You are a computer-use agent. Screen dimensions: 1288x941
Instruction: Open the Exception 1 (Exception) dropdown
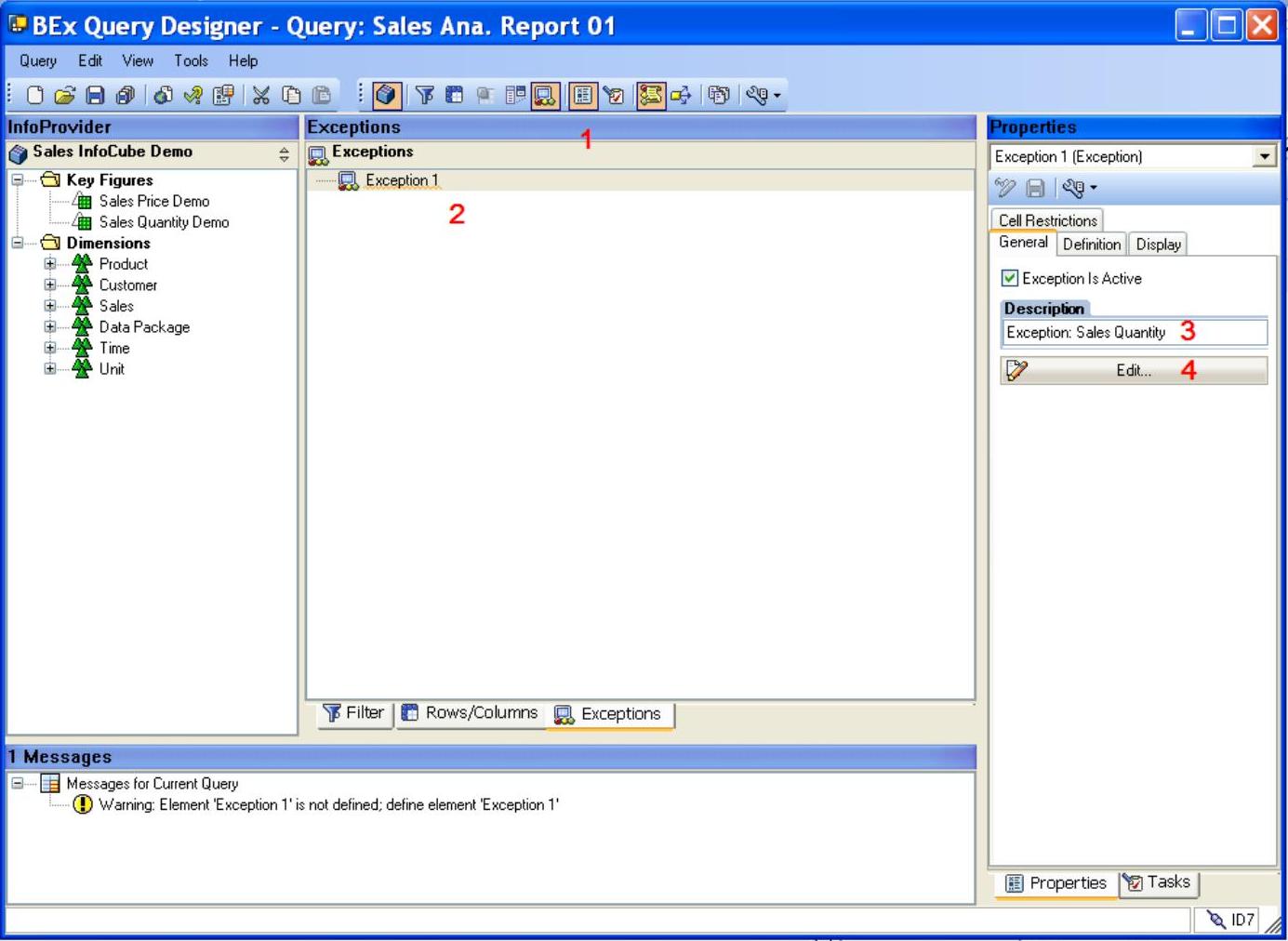(1263, 156)
